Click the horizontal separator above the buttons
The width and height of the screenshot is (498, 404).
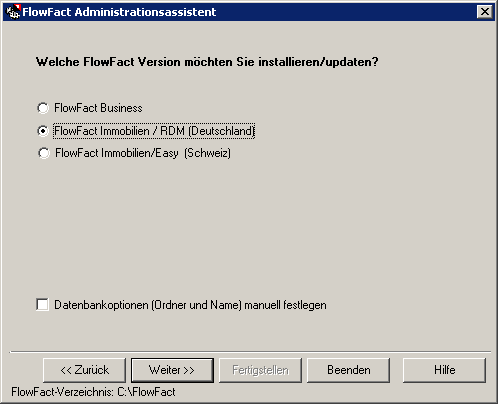point(250,351)
